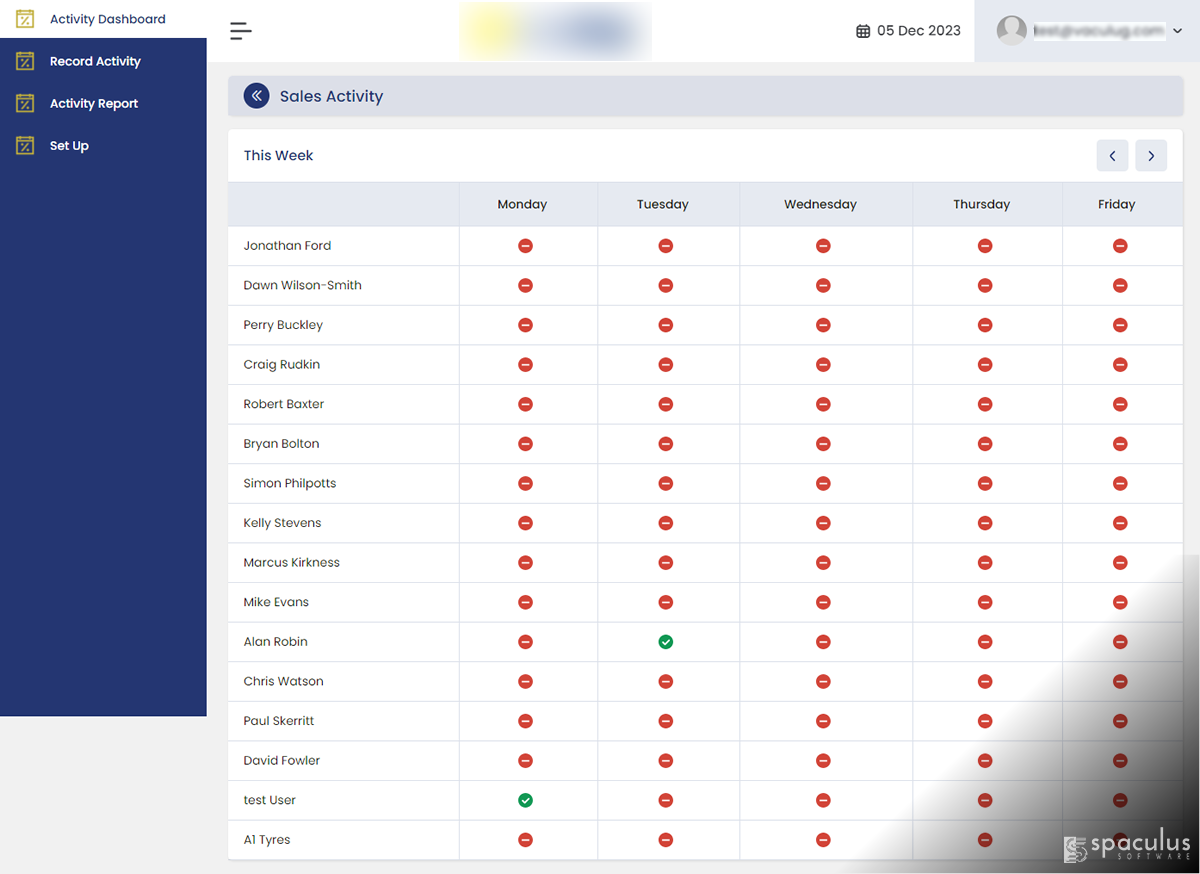
Task: Open Activity Dashboard from the sidebar
Action: (x=107, y=19)
